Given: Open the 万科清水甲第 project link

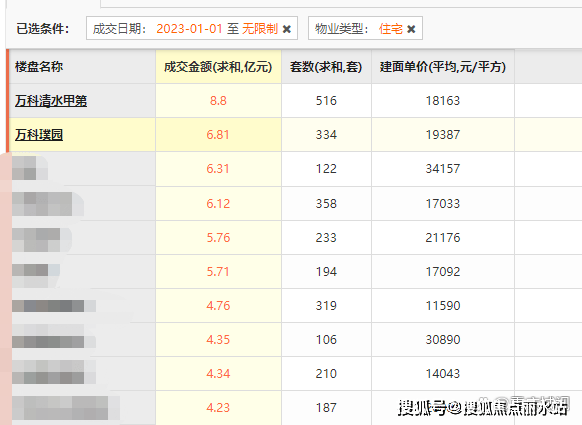Looking at the screenshot, I should click(51, 101).
